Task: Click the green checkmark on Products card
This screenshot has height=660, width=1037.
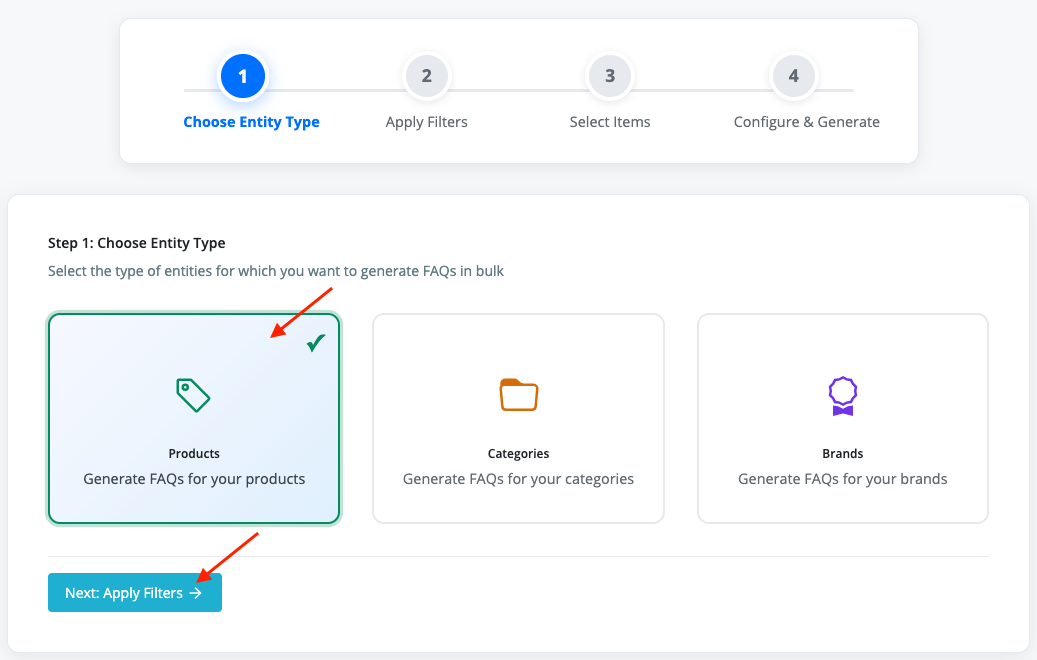Action: coord(316,343)
